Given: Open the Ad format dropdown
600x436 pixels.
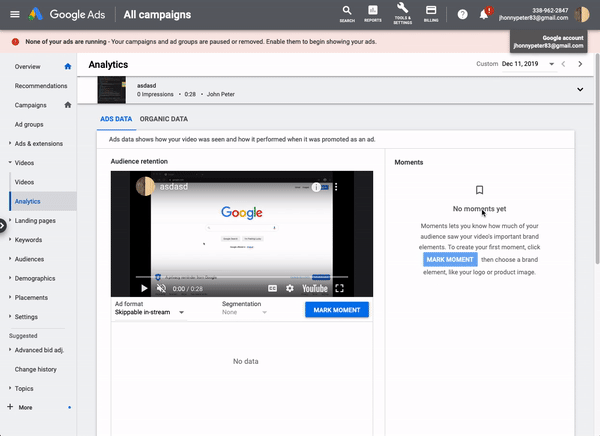Looking at the screenshot, I should coord(152,312).
